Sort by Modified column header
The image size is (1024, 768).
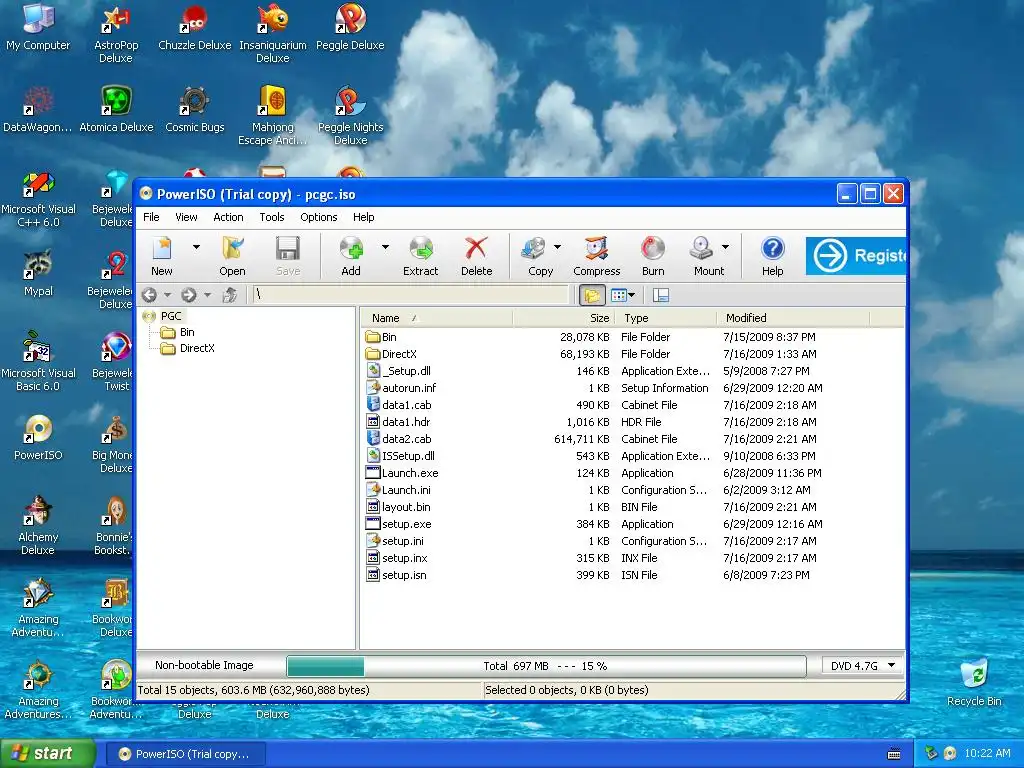(x=793, y=318)
